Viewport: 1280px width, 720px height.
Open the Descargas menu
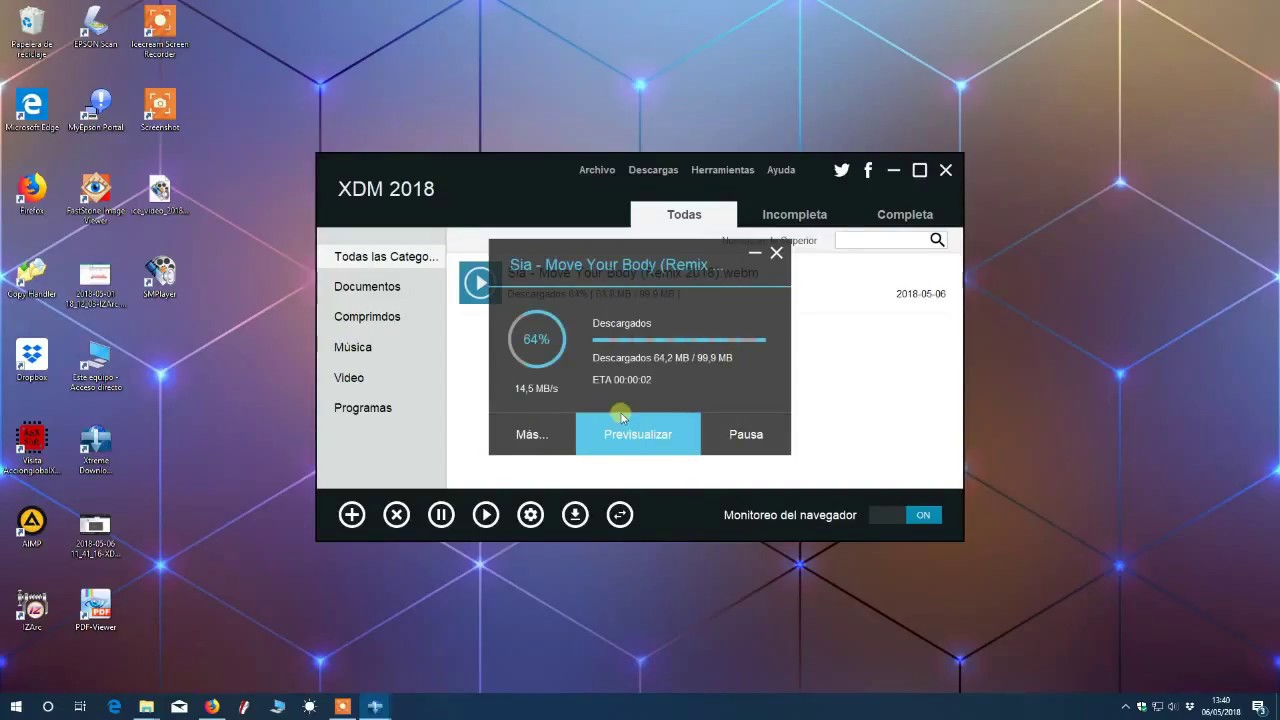(x=653, y=170)
